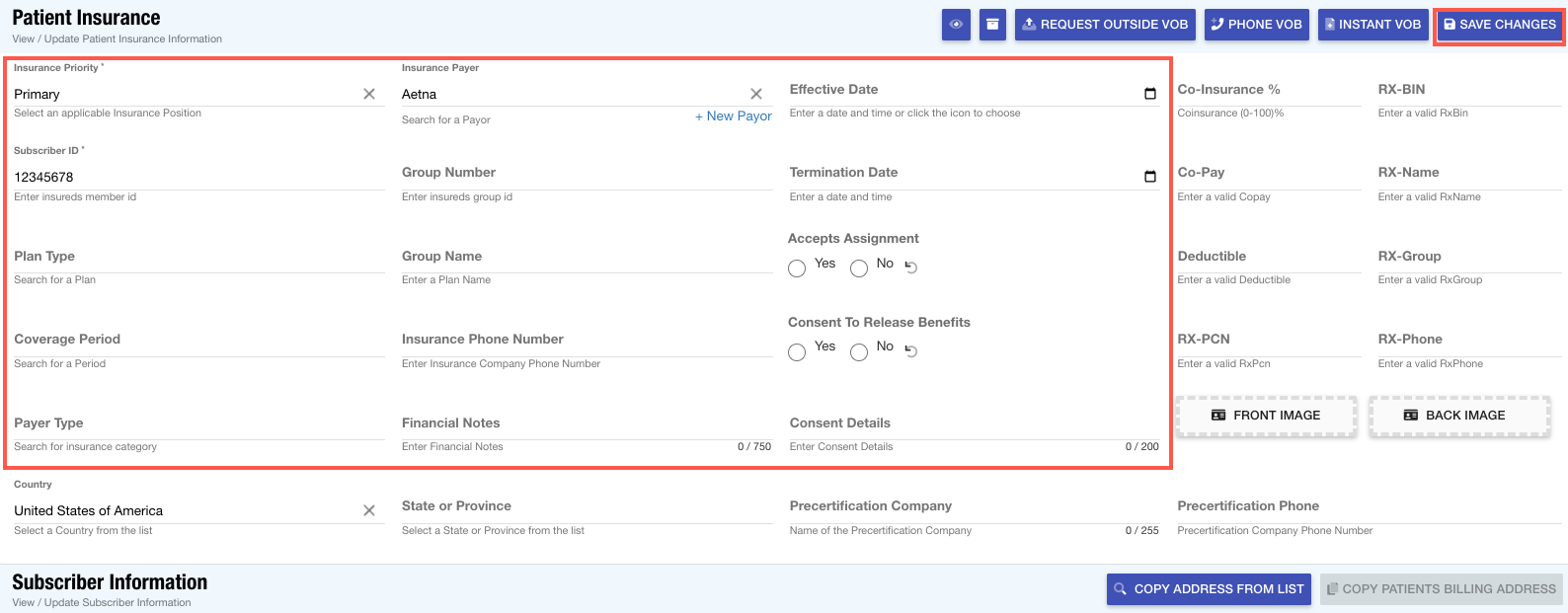Image resolution: width=1568 pixels, height=613 pixels.
Task: Open the State or Province dropdown
Action: coord(587,506)
